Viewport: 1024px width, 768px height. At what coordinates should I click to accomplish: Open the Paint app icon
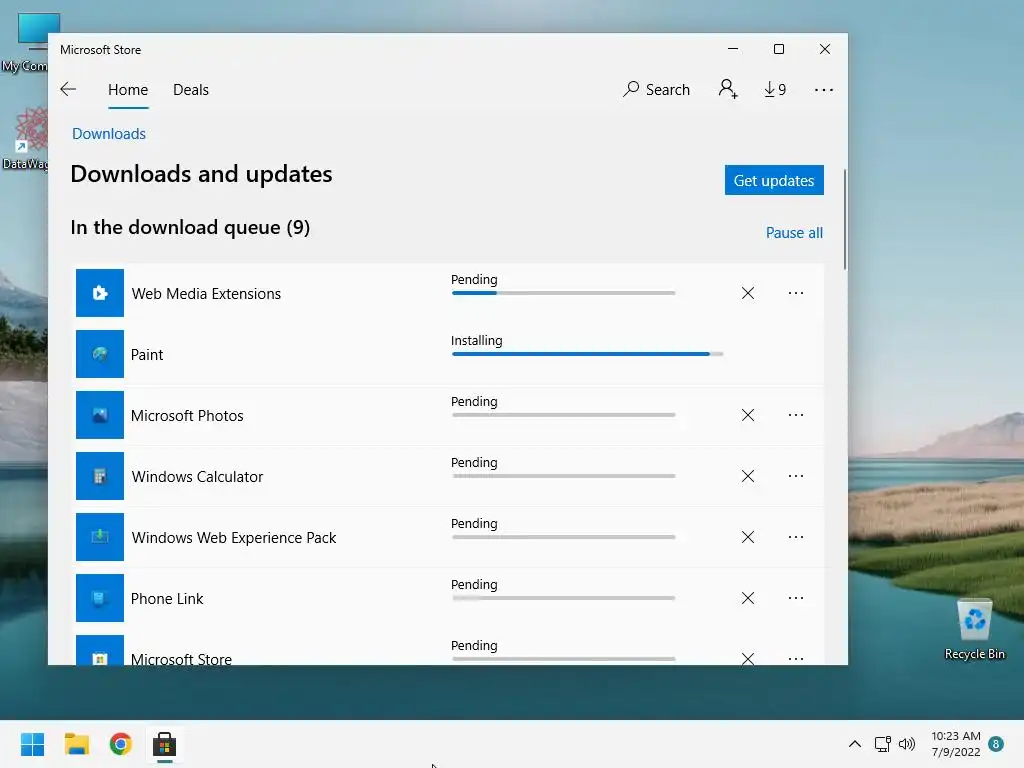[100, 354]
